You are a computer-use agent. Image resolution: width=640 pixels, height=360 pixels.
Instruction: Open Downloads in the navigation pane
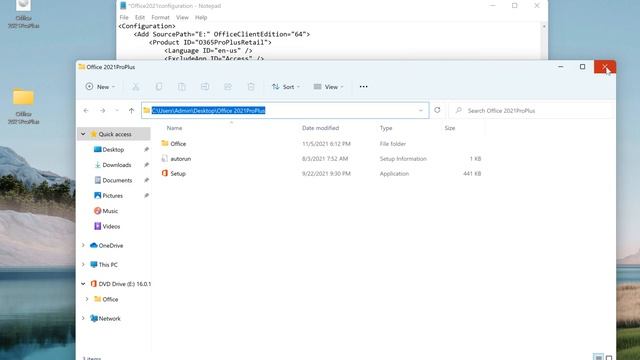pyautogui.click(x=113, y=165)
